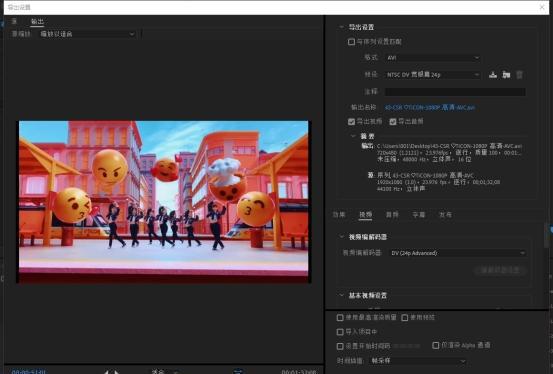
Task: Collapse the summary section arrow
Action: coord(353,136)
